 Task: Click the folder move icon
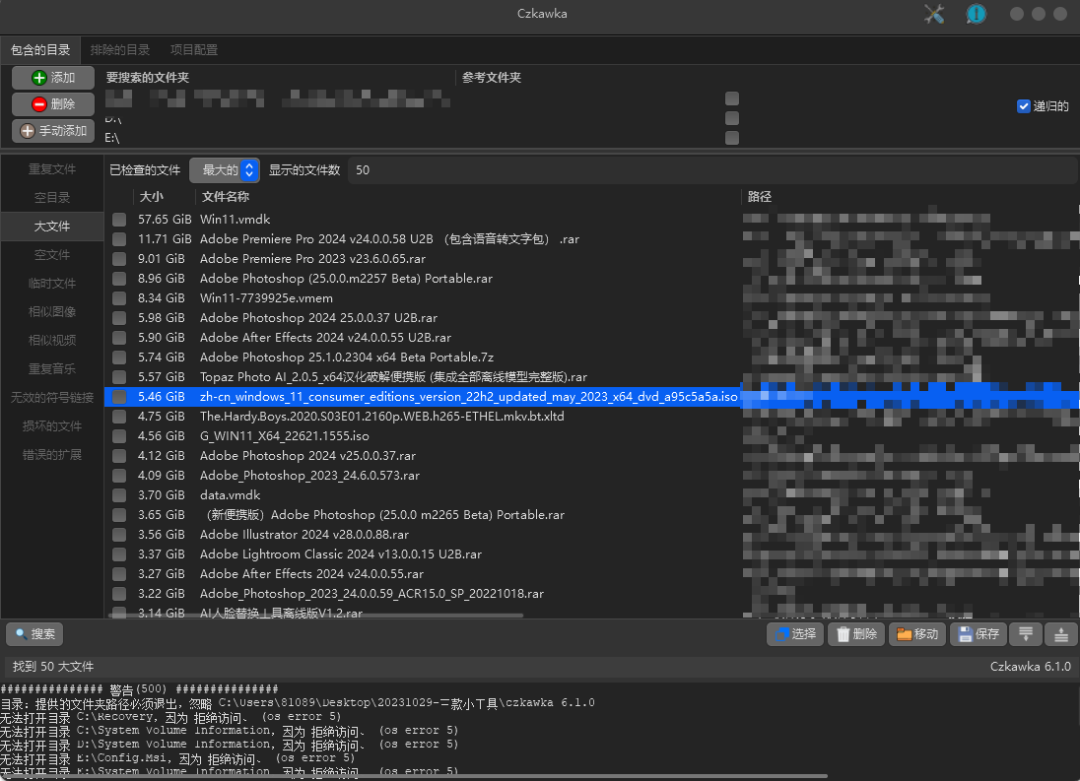[x=904, y=634]
